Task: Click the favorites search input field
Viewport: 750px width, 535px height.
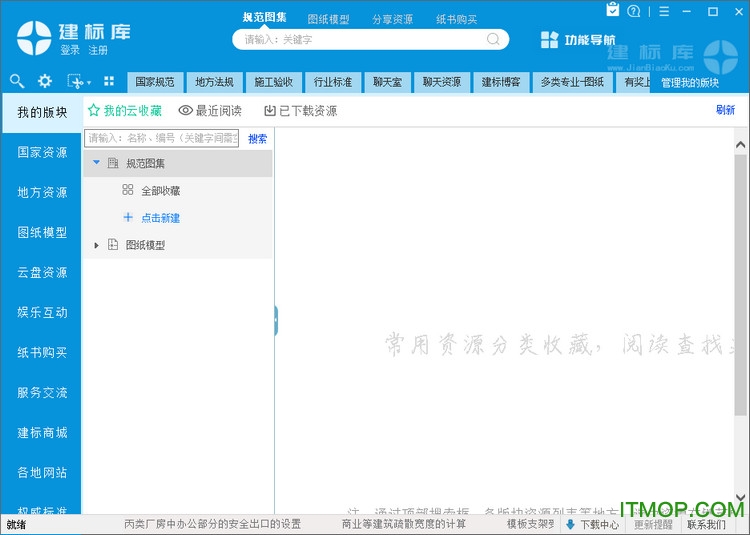Action: pos(162,139)
